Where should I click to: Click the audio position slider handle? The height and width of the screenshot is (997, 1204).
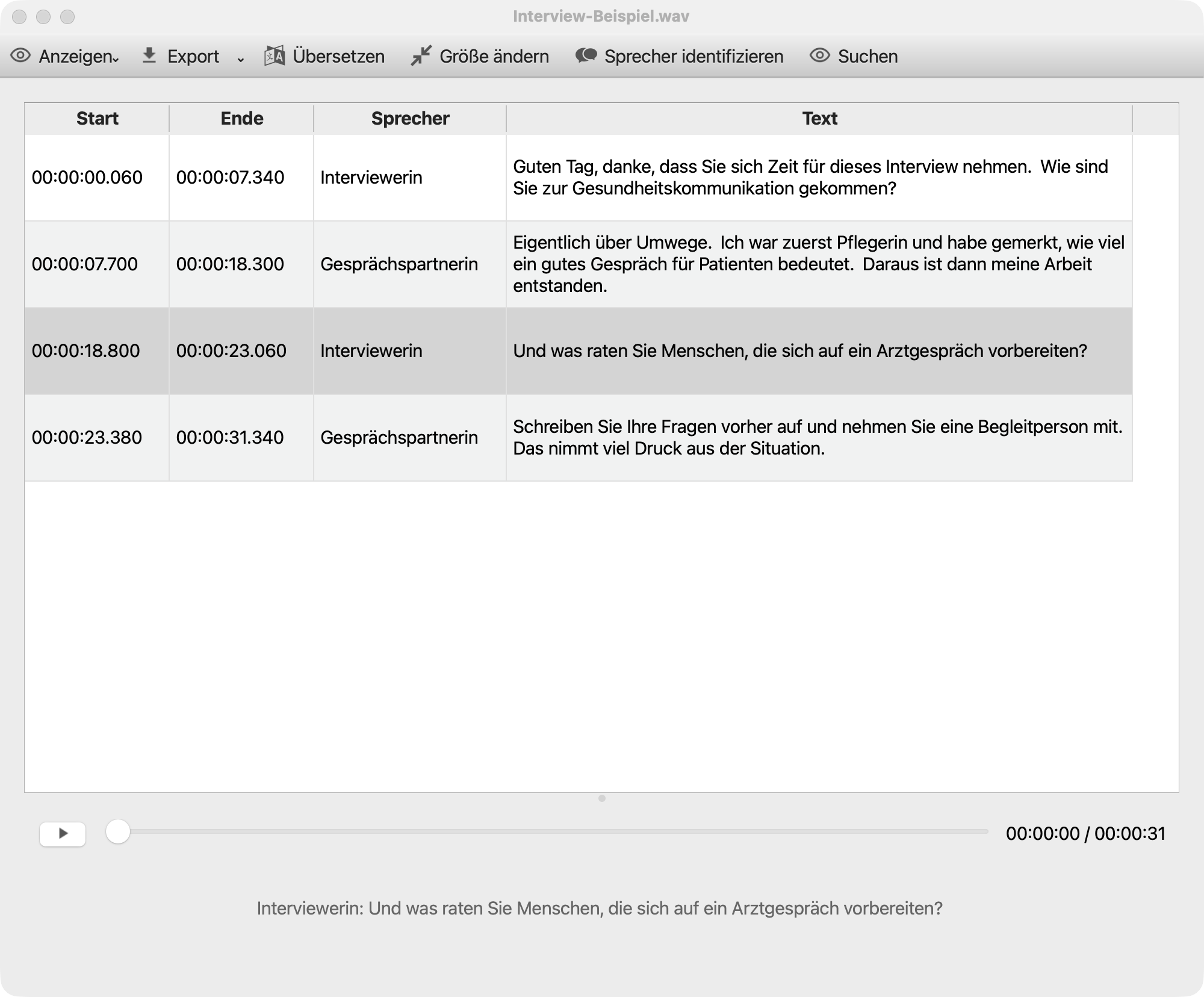[118, 832]
